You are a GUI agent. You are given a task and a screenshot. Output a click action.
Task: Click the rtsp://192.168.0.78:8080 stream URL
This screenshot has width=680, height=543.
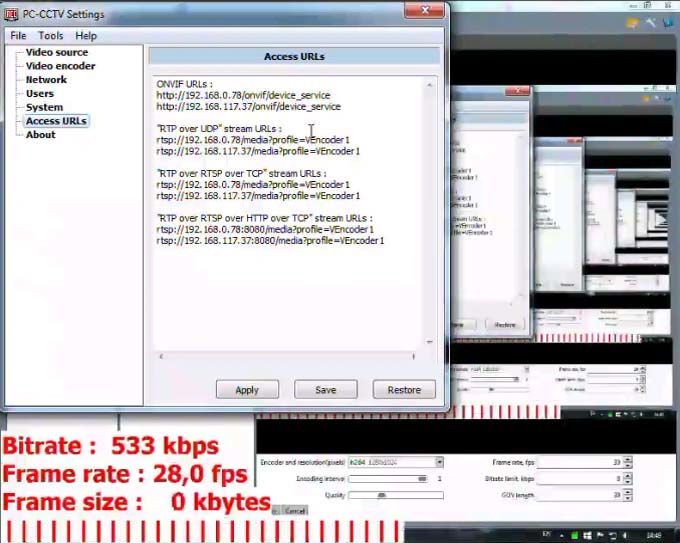265,229
